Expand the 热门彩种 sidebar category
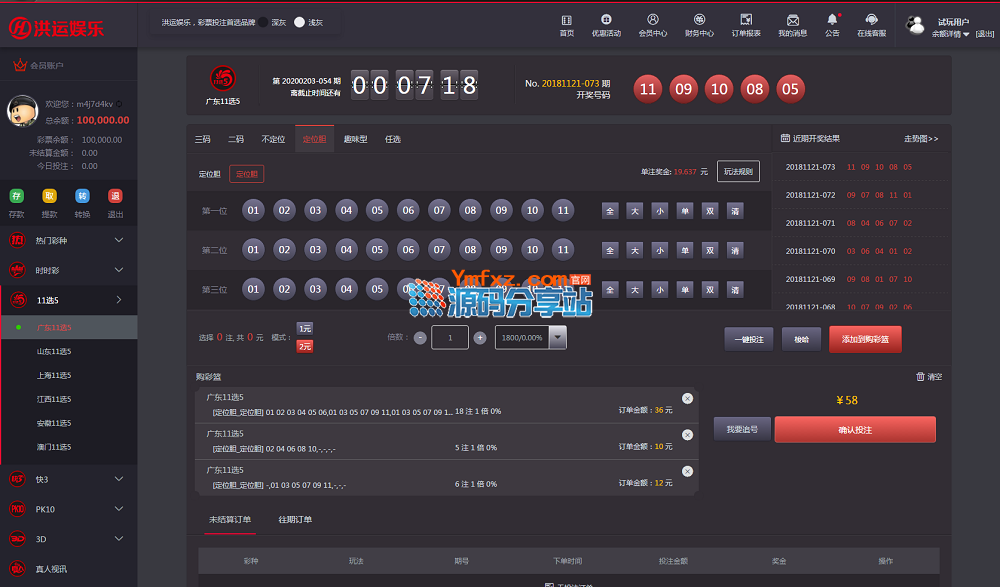The height and width of the screenshot is (587, 1000). (68, 241)
